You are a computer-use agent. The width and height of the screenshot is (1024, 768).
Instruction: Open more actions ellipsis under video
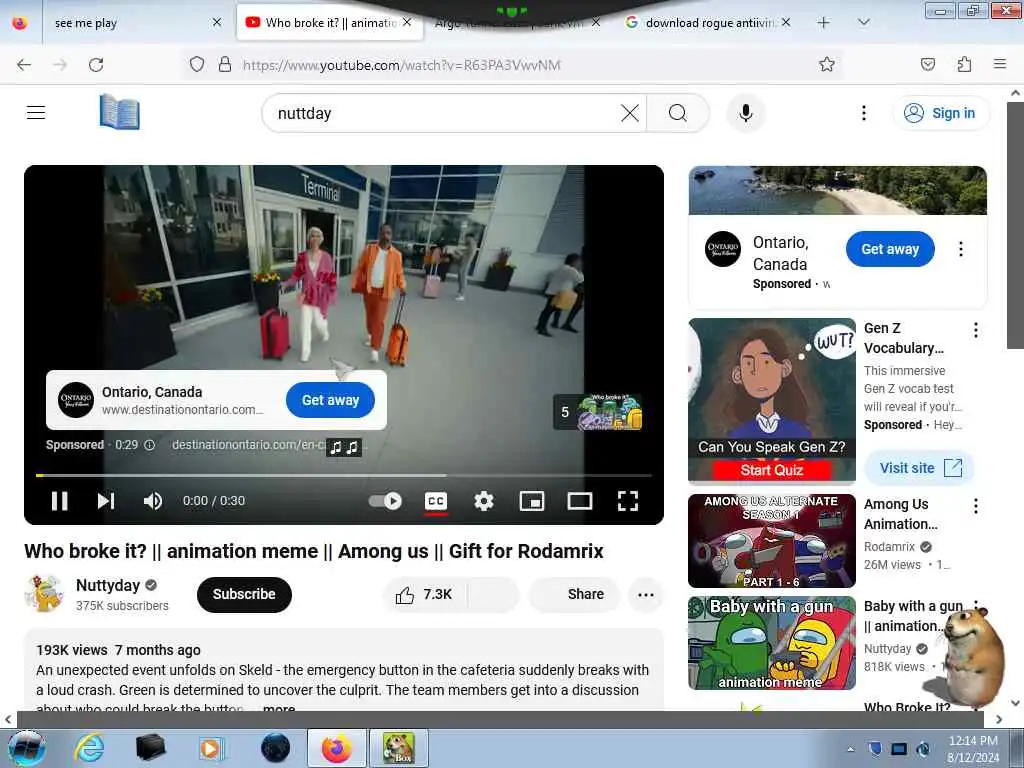pyautogui.click(x=646, y=594)
